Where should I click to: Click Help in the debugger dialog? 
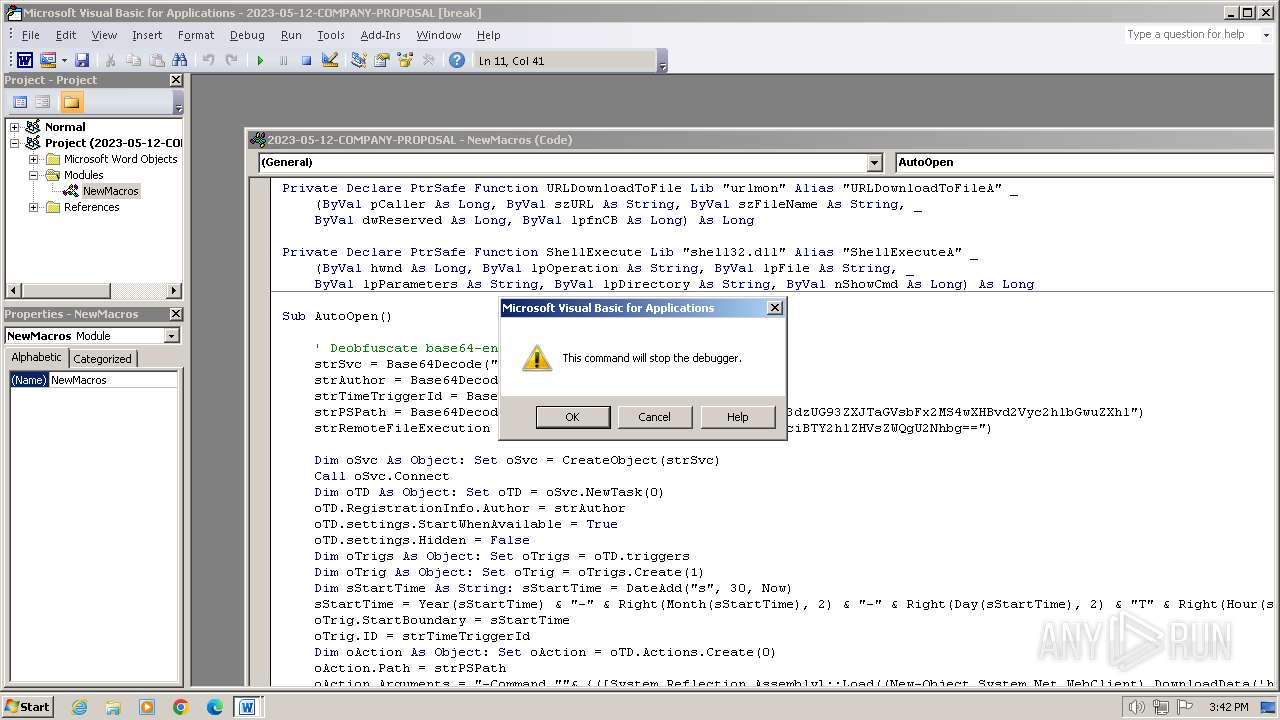(737, 417)
